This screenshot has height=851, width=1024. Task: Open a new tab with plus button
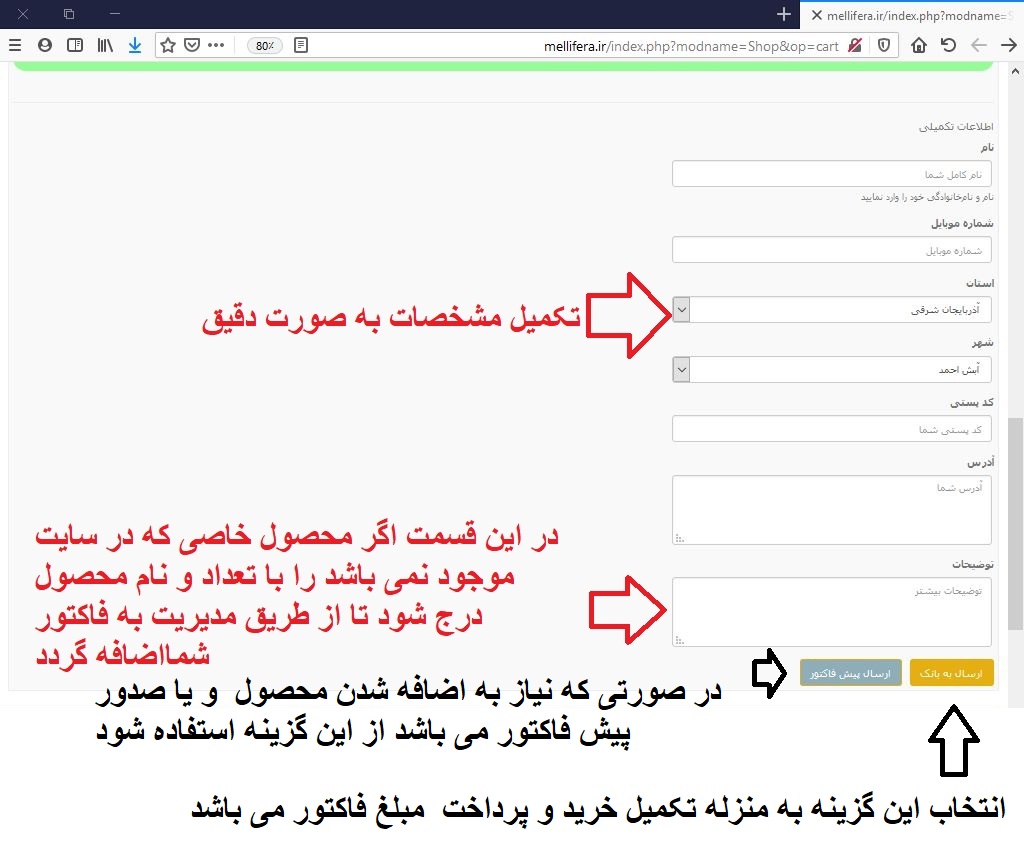point(784,14)
